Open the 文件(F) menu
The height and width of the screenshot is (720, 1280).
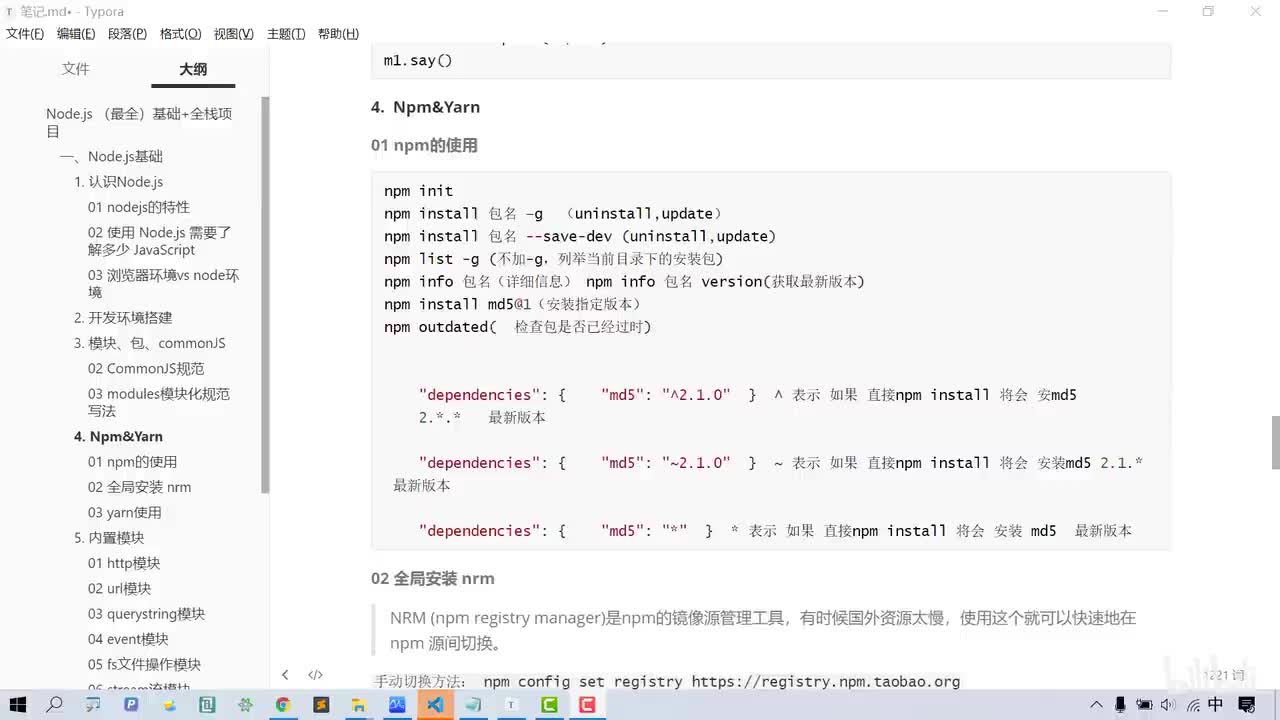[x=25, y=34]
